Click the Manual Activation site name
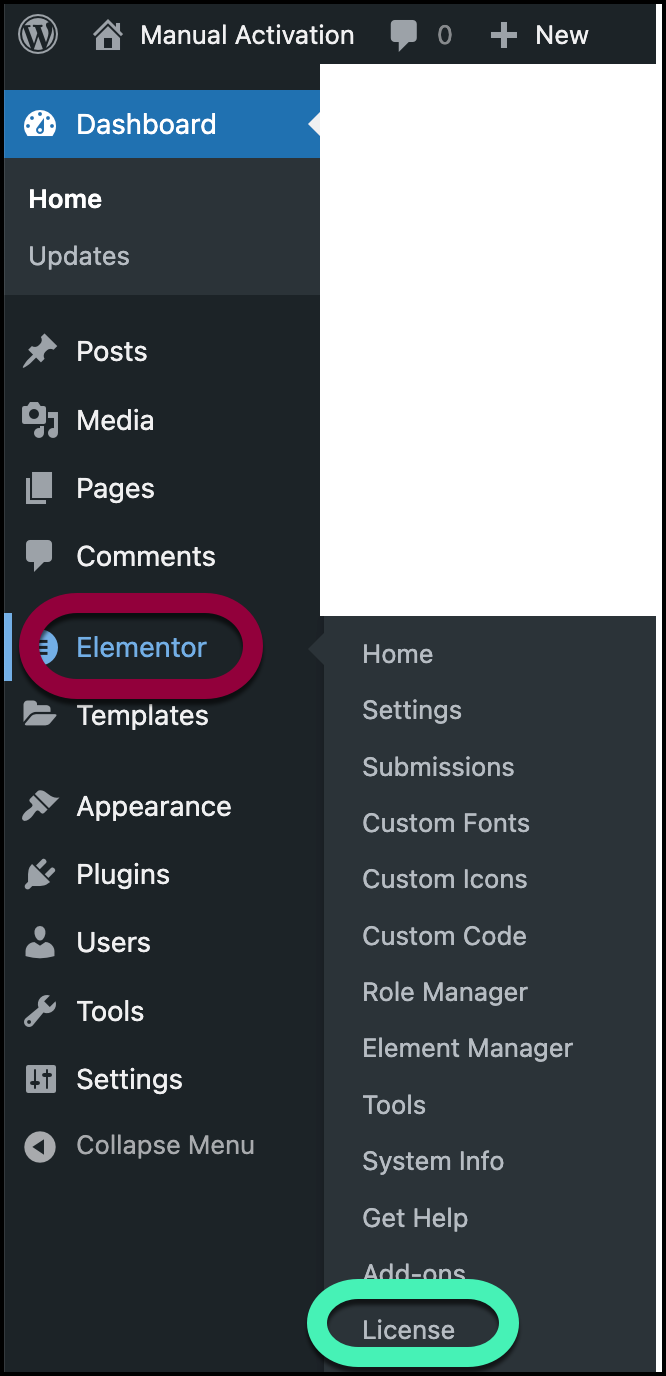 point(247,35)
